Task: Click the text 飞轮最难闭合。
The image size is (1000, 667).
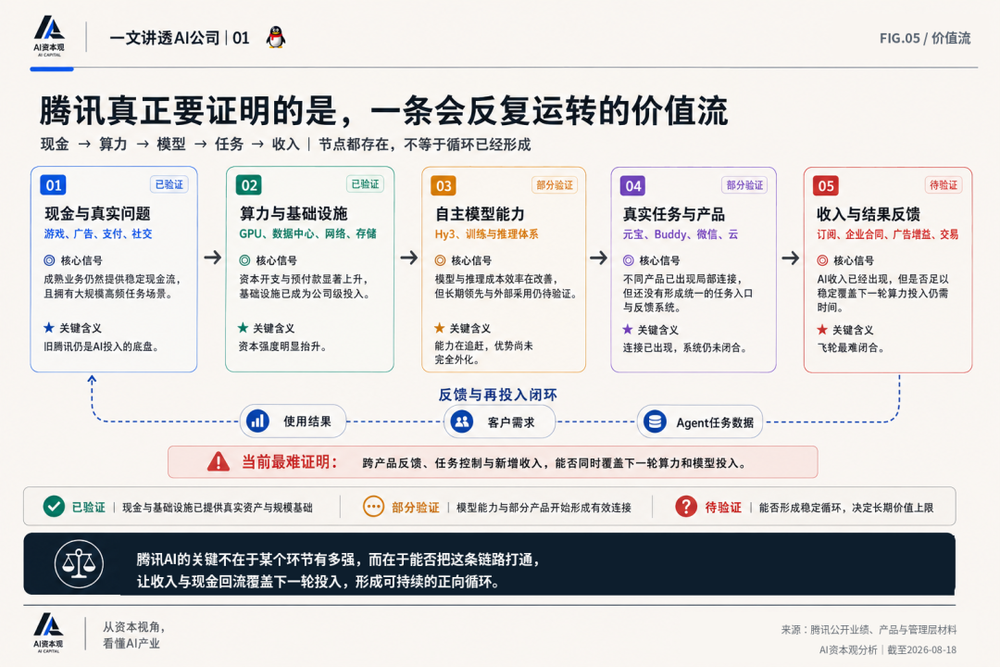Action: click(851, 348)
